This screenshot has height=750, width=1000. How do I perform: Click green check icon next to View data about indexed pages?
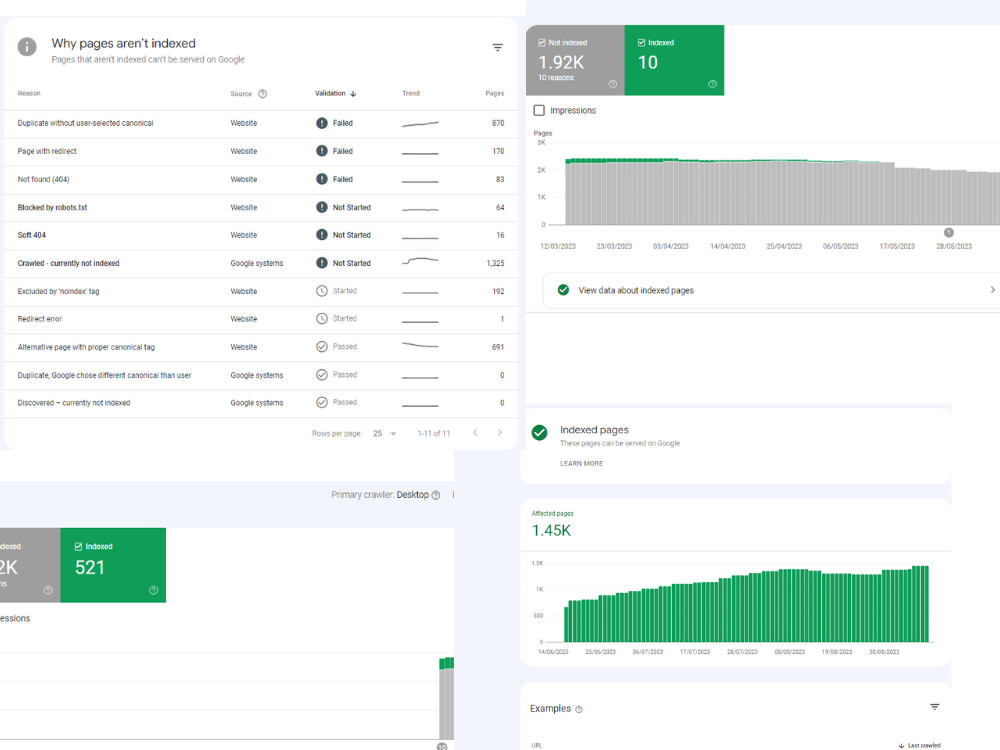point(563,290)
